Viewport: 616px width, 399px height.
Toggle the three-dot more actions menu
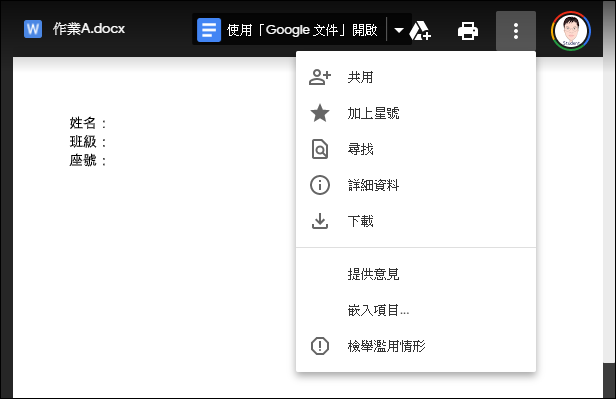516,31
